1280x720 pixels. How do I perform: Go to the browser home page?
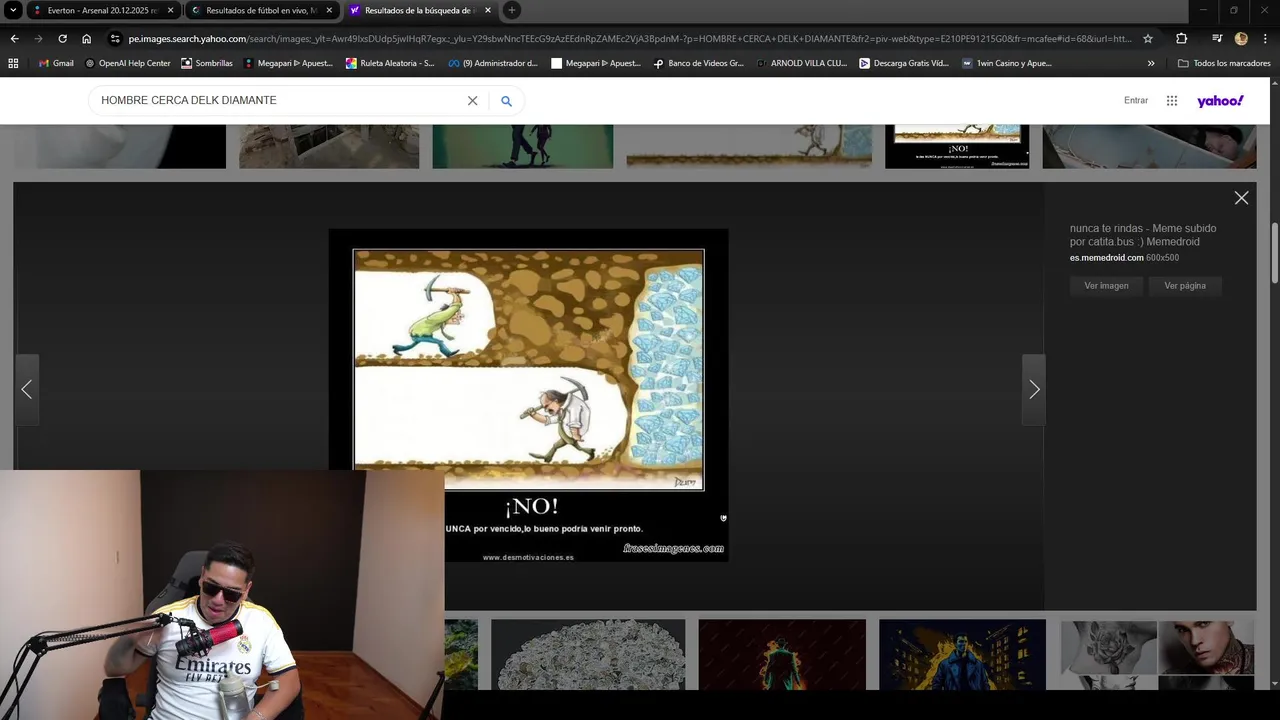(x=86, y=39)
